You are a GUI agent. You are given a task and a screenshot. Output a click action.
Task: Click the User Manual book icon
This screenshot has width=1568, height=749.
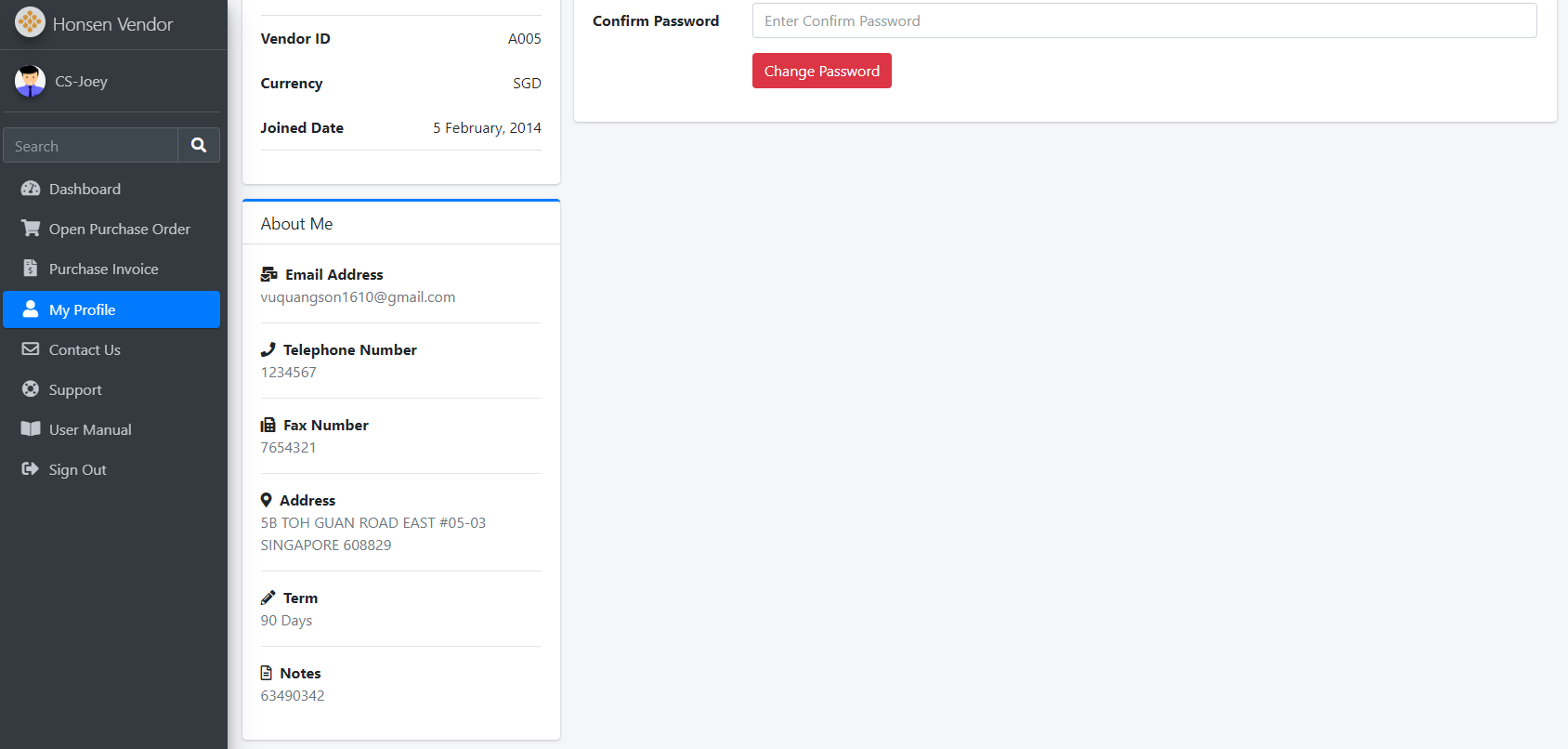tap(31, 429)
